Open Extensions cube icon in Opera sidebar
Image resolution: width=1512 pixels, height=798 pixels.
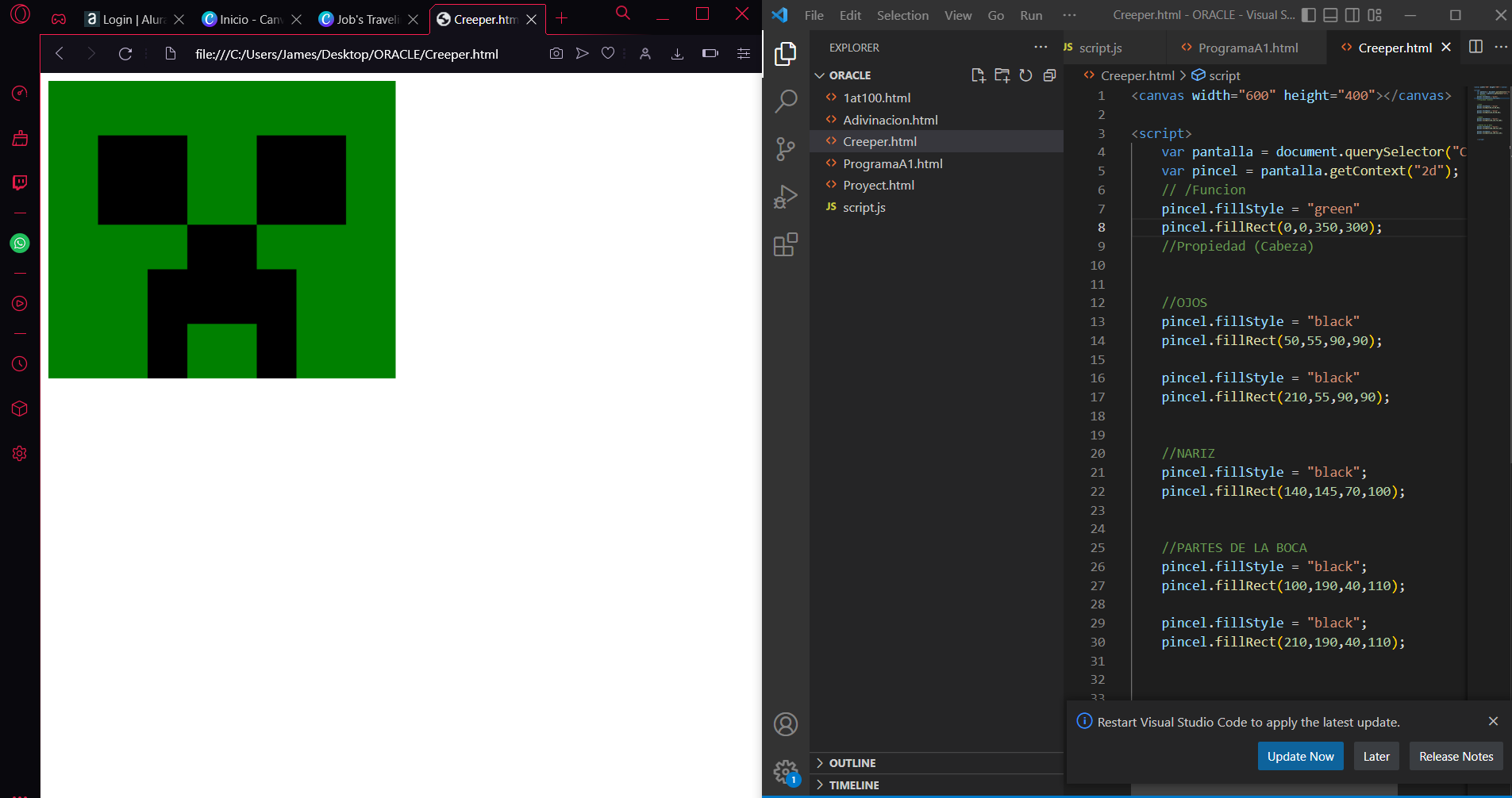[20, 409]
